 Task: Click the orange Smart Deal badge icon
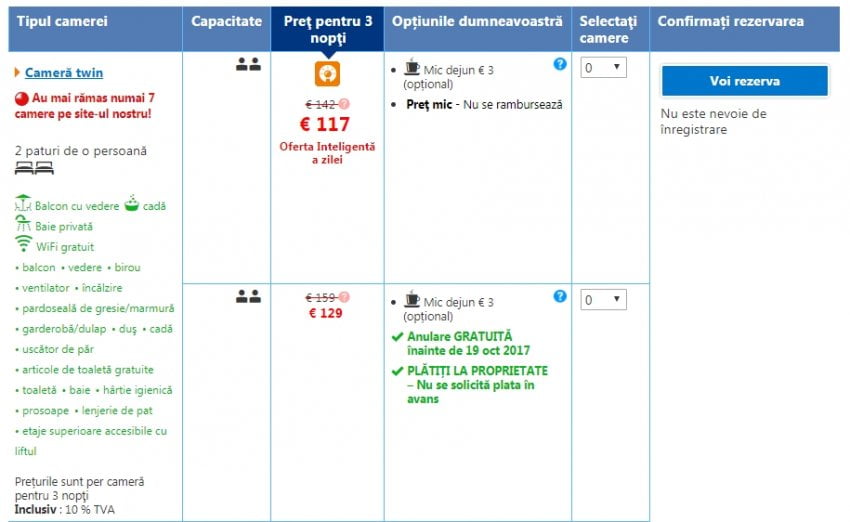pyautogui.click(x=327, y=74)
